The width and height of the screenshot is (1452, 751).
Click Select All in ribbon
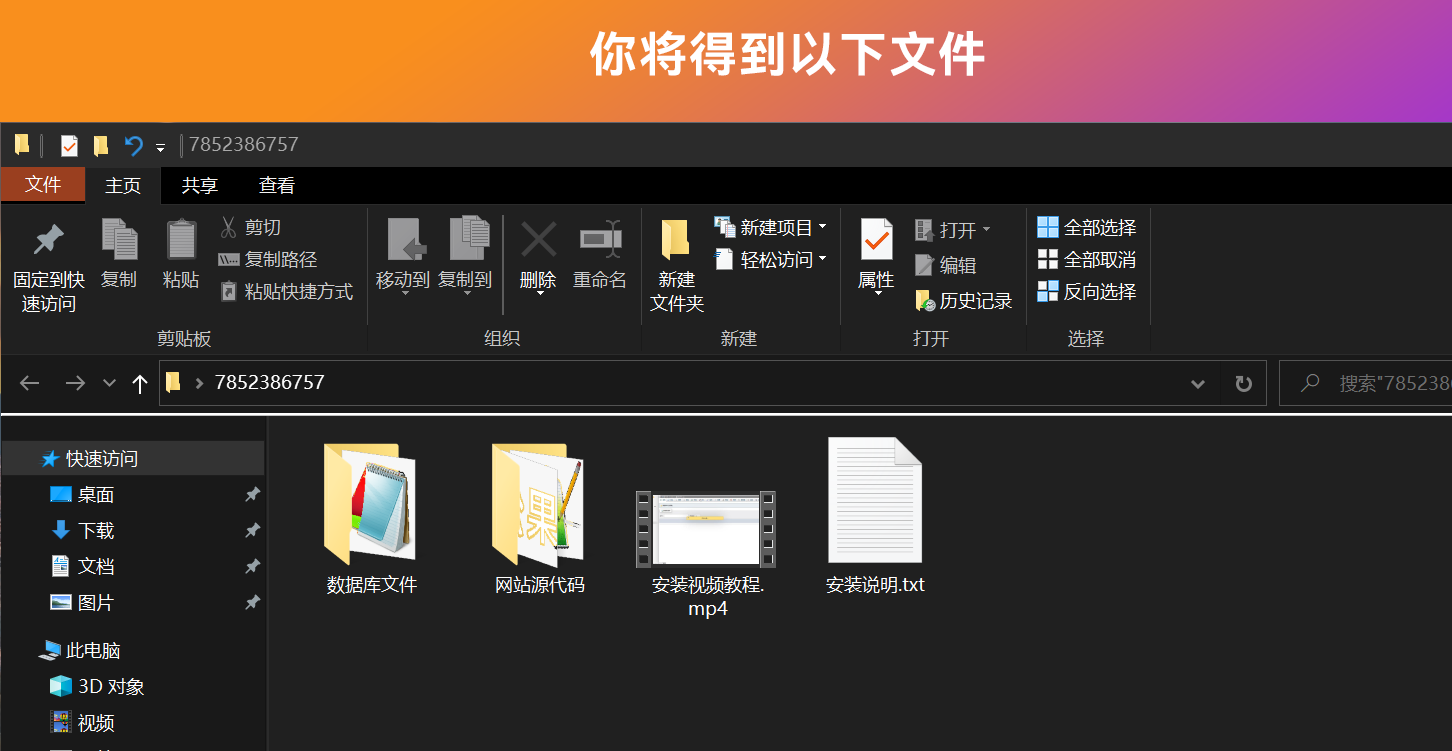click(1087, 228)
